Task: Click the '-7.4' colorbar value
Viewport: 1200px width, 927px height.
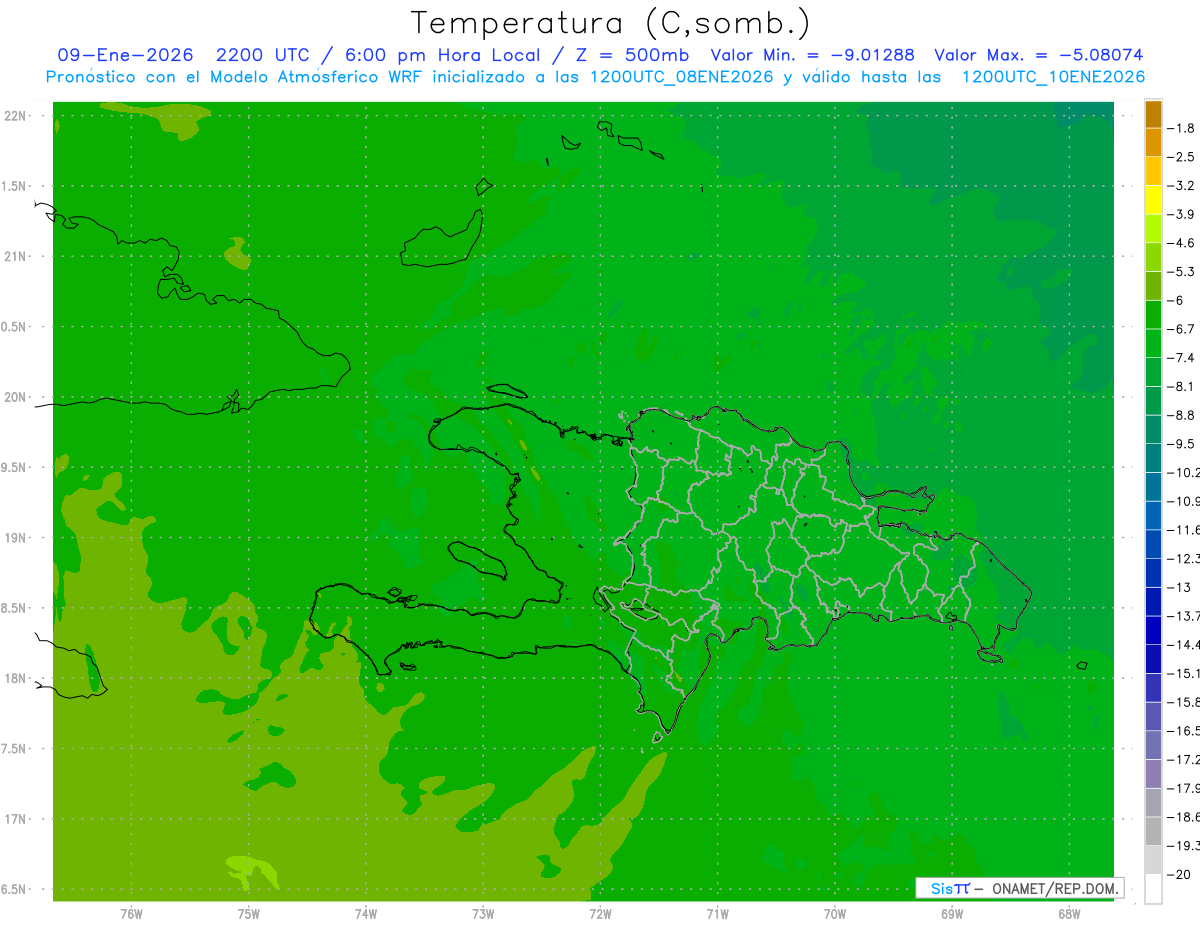Action: pyautogui.click(x=1182, y=357)
